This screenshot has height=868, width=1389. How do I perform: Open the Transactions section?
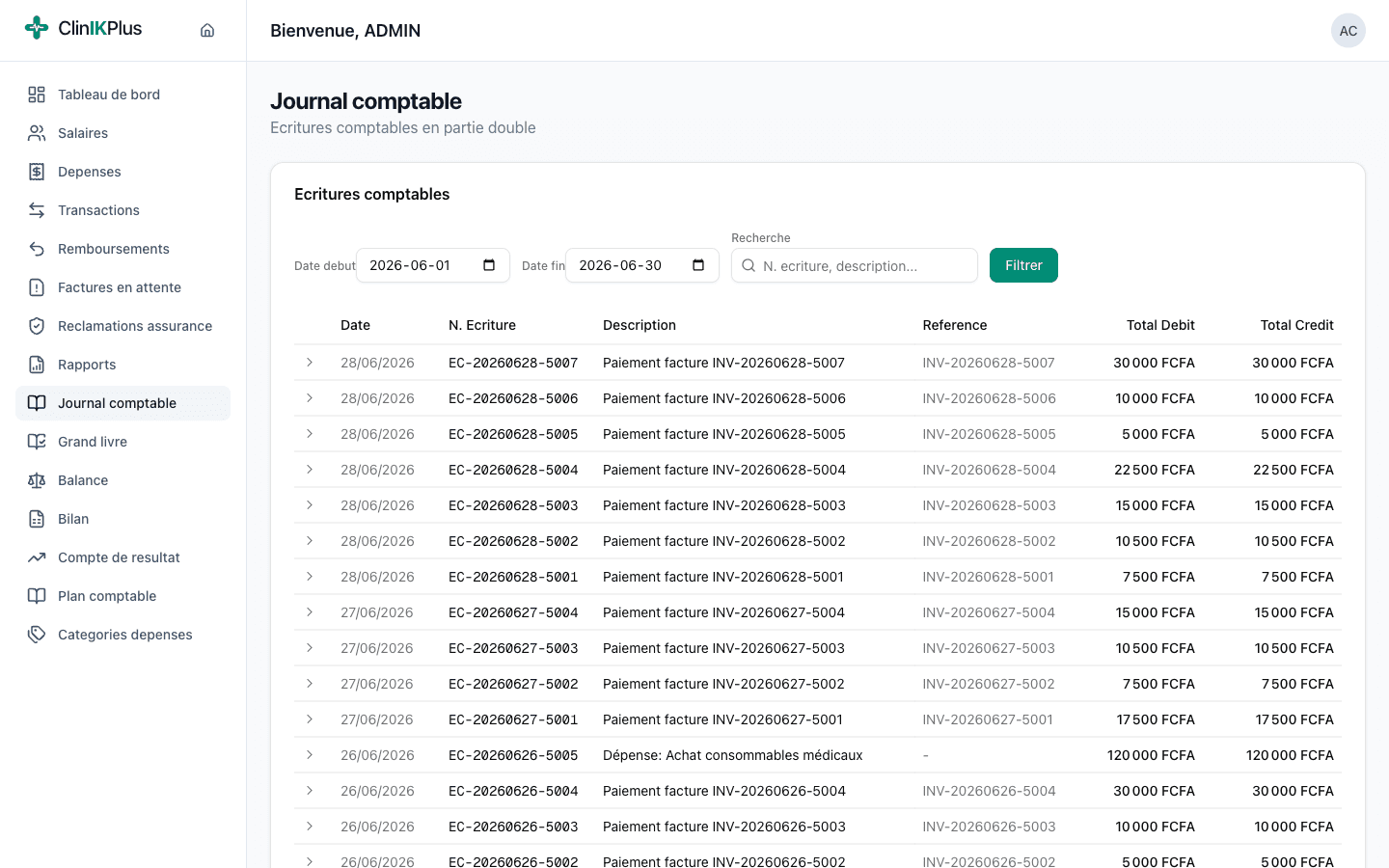pyautogui.click(x=123, y=210)
